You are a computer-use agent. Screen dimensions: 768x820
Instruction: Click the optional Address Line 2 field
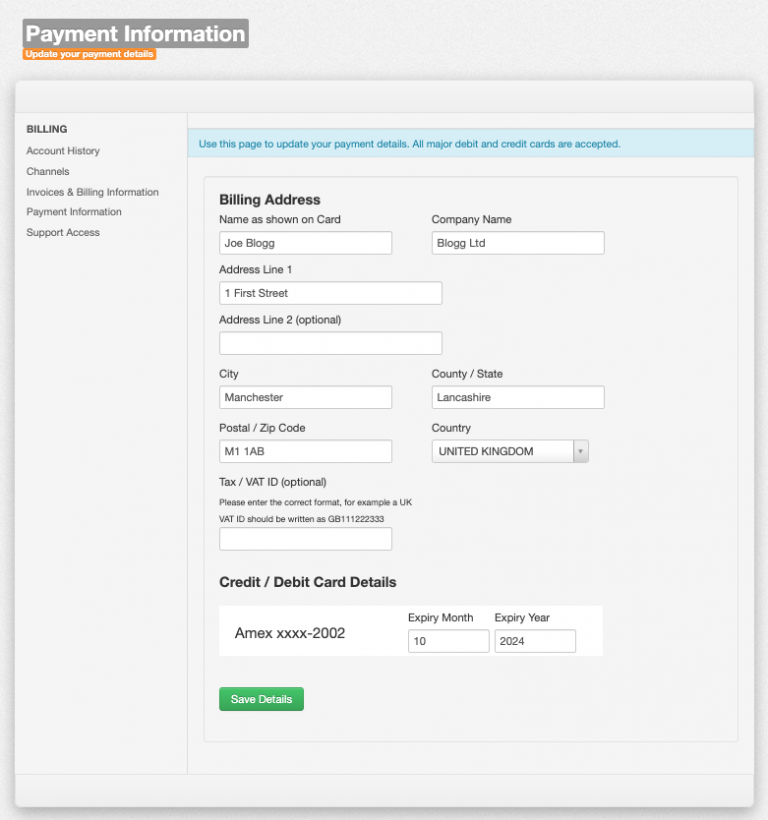coord(330,342)
